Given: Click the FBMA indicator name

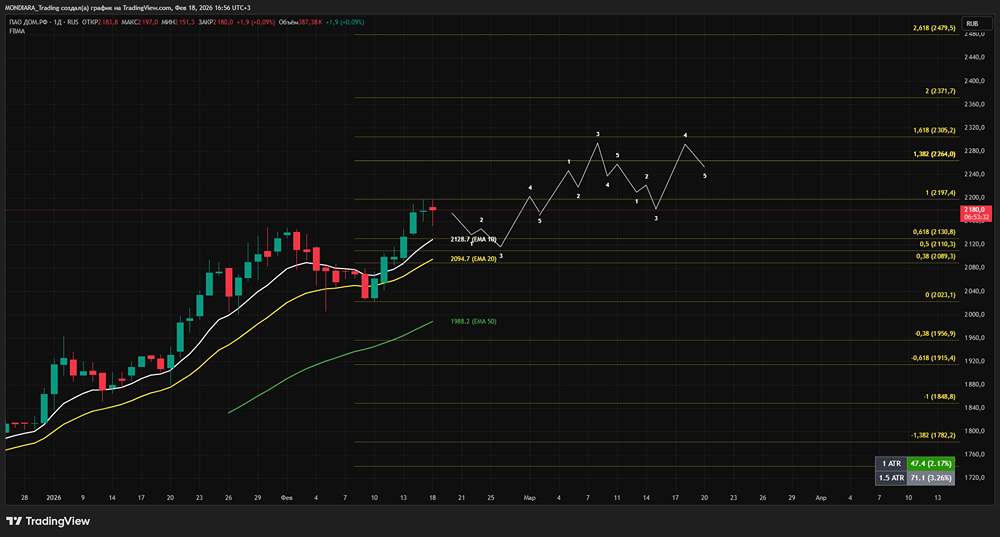Looking at the screenshot, I should click(x=17, y=31).
